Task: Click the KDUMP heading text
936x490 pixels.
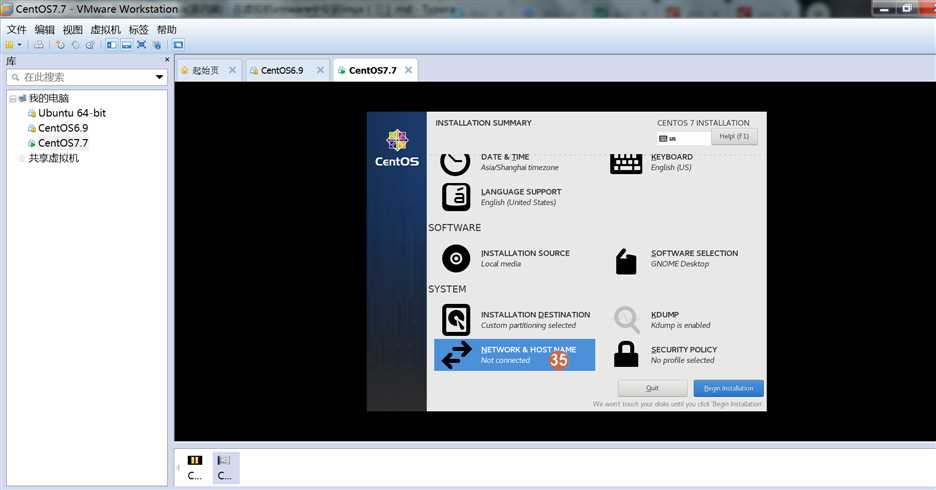Action: tap(665, 315)
